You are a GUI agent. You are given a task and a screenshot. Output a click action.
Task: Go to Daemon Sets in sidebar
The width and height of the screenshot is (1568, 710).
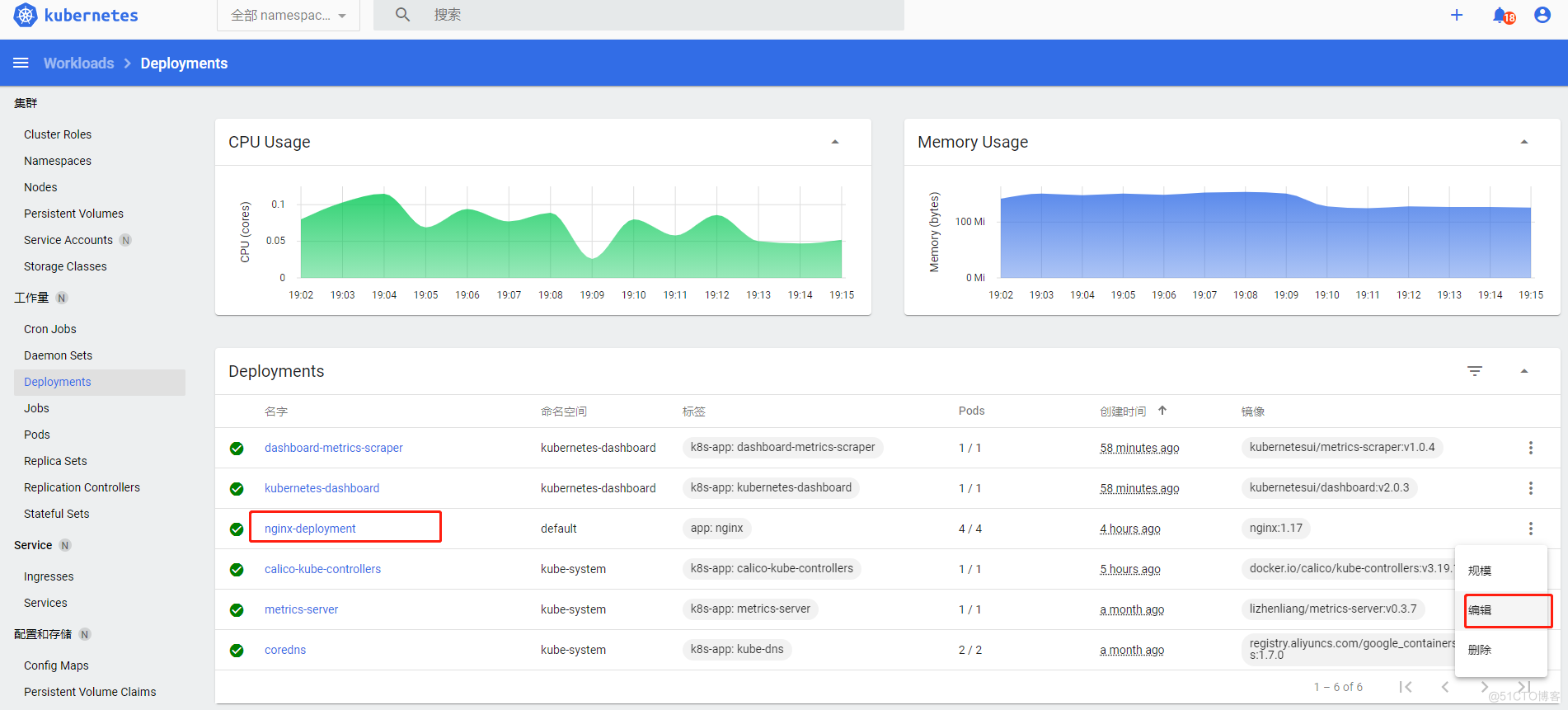(x=58, y=355)
